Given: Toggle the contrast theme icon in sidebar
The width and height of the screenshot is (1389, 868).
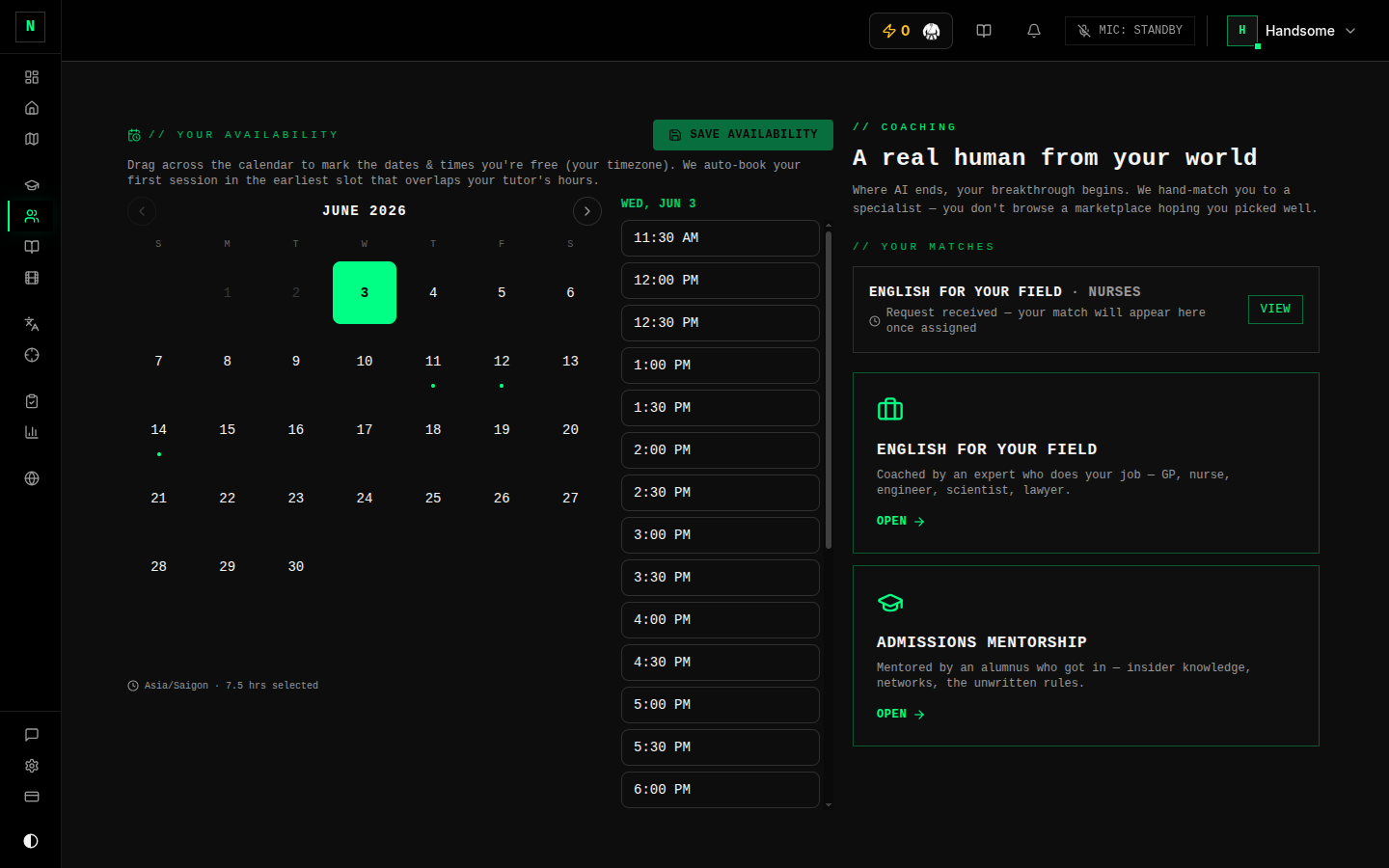Looking at the screenshot, I should point(31,841).
